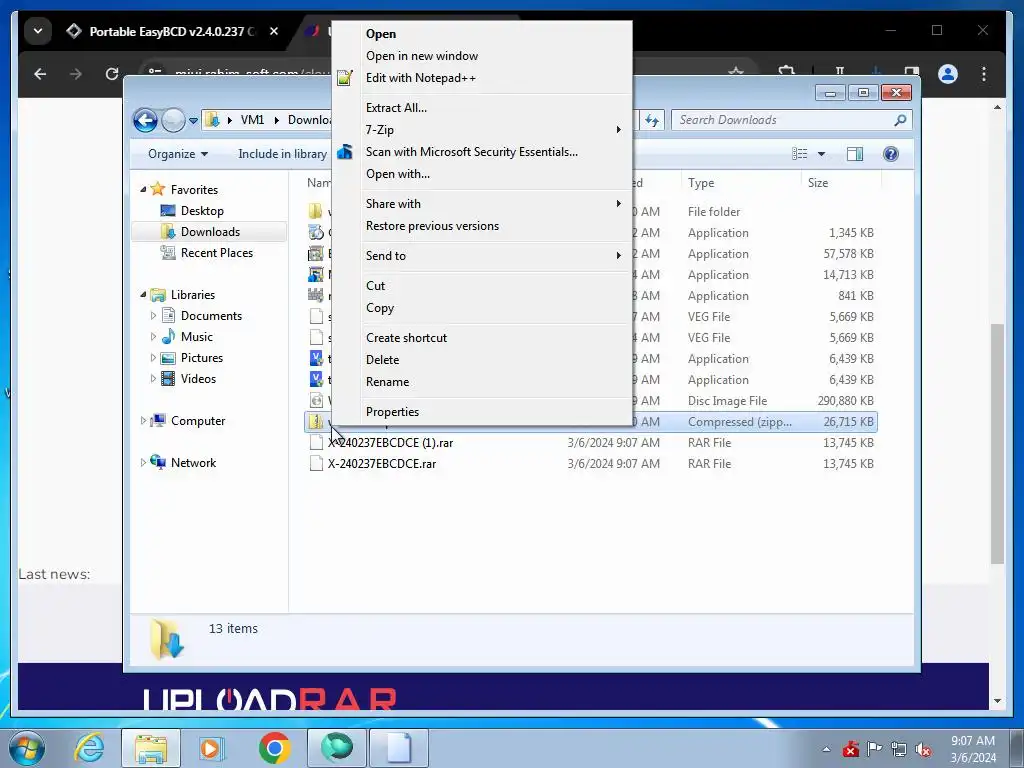Open the Windows Start menu
1024x768 pixels.
[x=27, y=748]
